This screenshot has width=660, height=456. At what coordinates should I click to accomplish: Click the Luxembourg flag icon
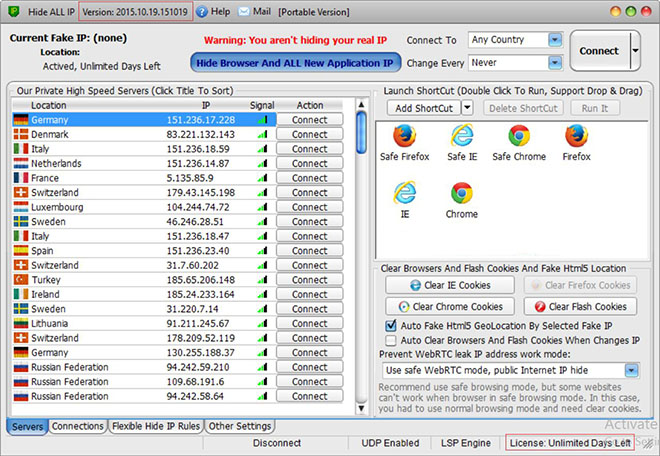pos(21,207)
